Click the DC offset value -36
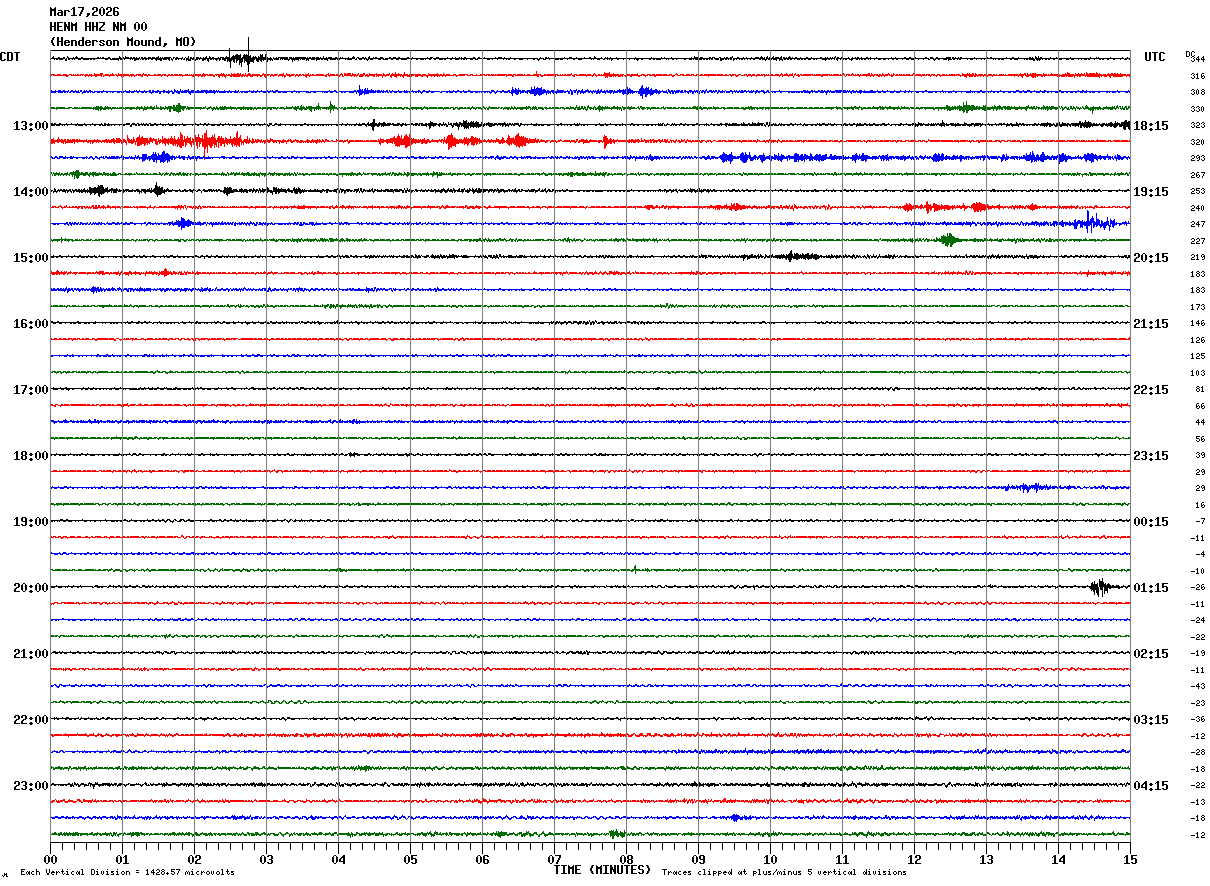This screenshot has width=1210, height=886. 1197,719
